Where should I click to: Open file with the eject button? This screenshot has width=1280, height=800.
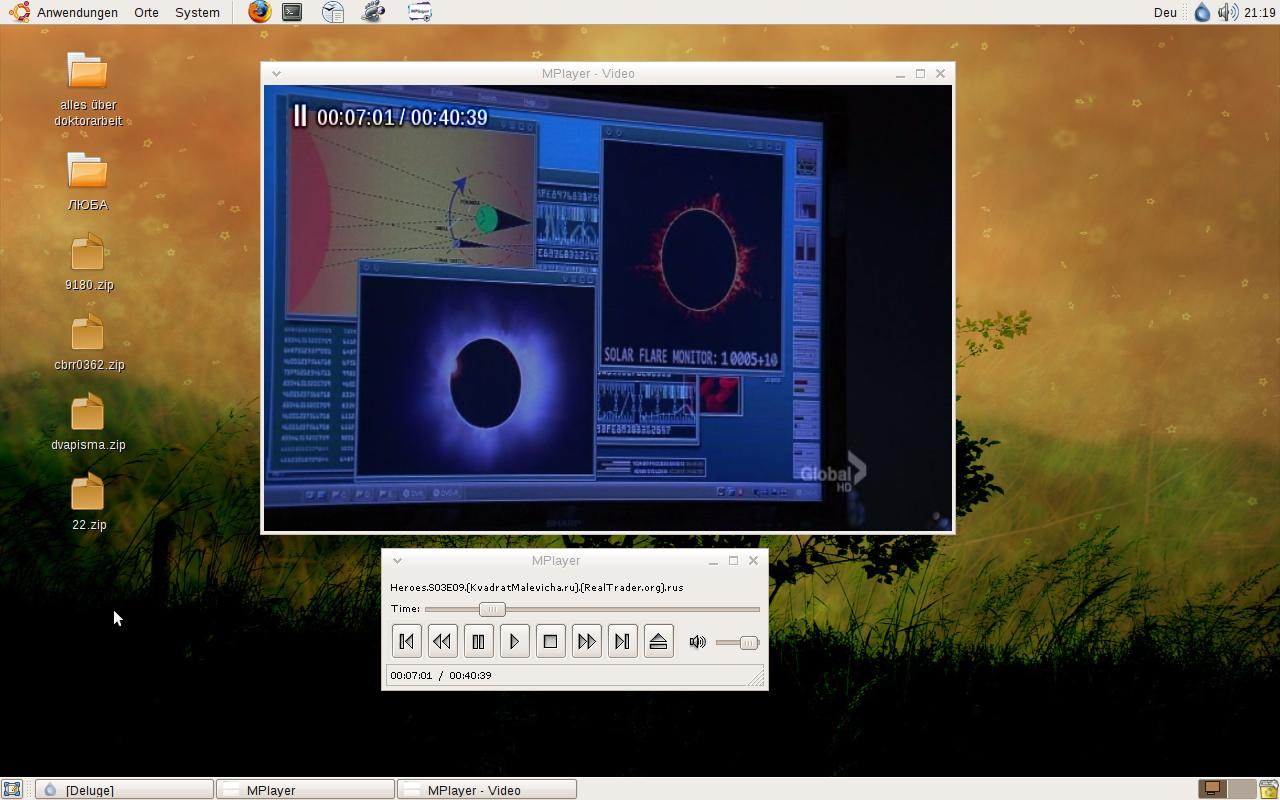(658, 642)
